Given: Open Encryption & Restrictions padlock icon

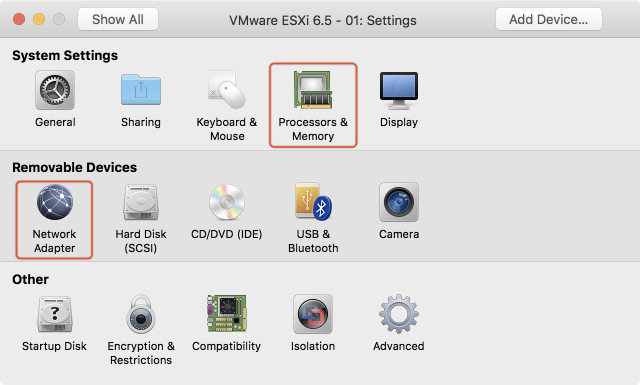Looking at the screenshot, I should [x=141, y=314].
